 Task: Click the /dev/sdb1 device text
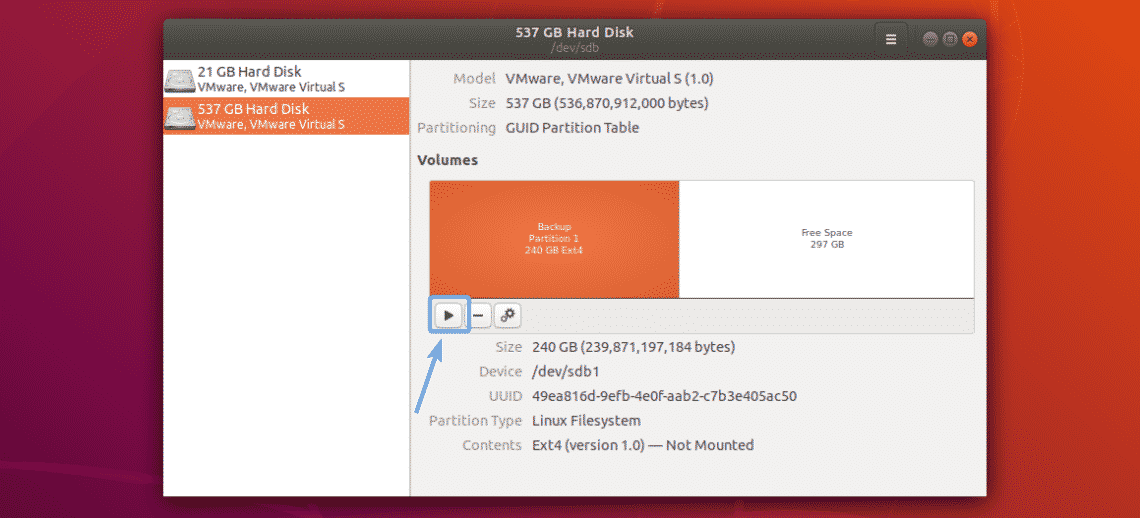[568, 372]
